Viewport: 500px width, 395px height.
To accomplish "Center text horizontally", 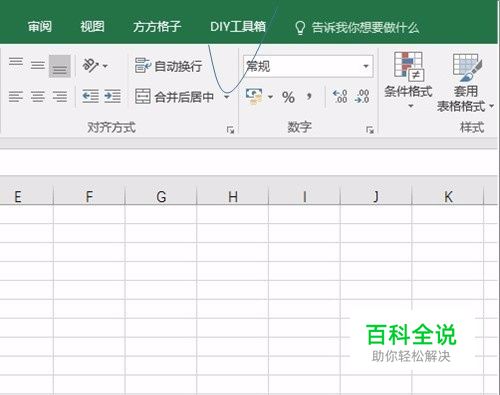I will pyautogui.click(x=38, y=97).
